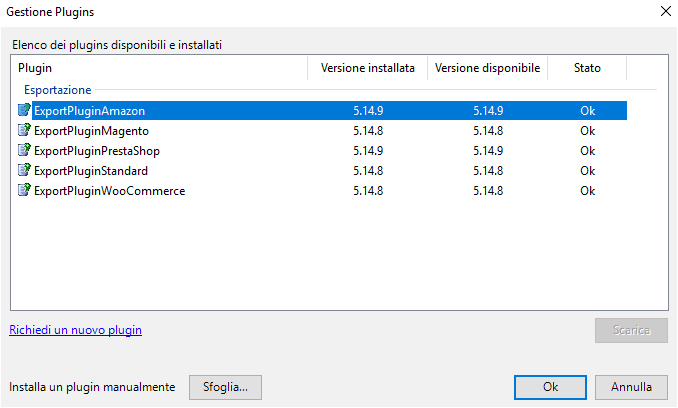678x408 pixels.
Task: Click the ExportPluginMagento plugin icon
Action: click(24, 130)
